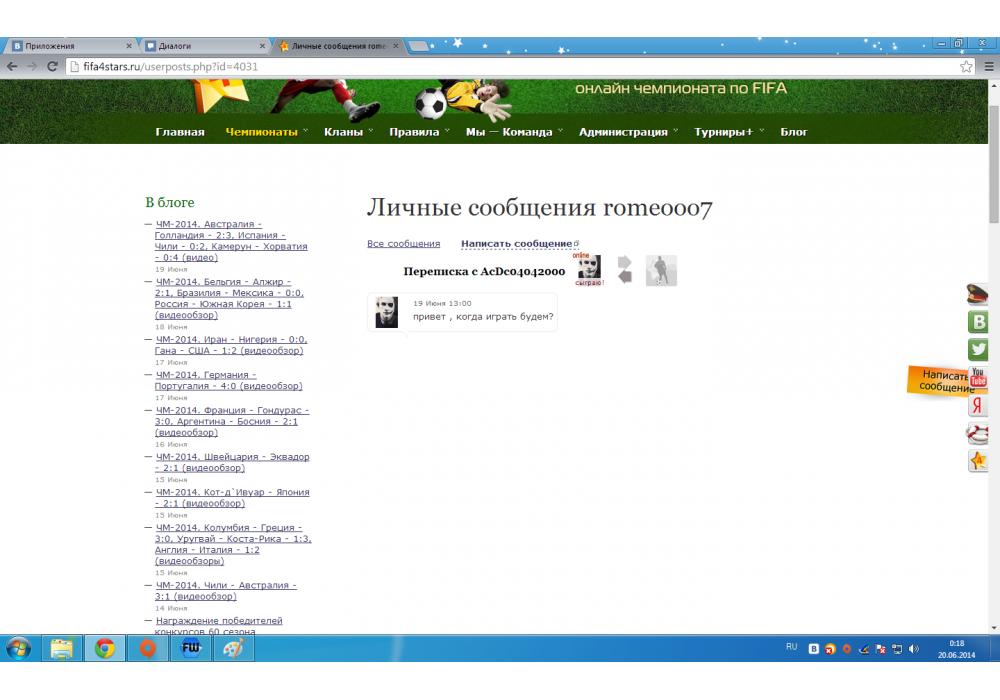Image resolution: width=1000 pixels, height=700 pixels.
Task: Go to the Главная menu item
Action: tap(180, 132)
